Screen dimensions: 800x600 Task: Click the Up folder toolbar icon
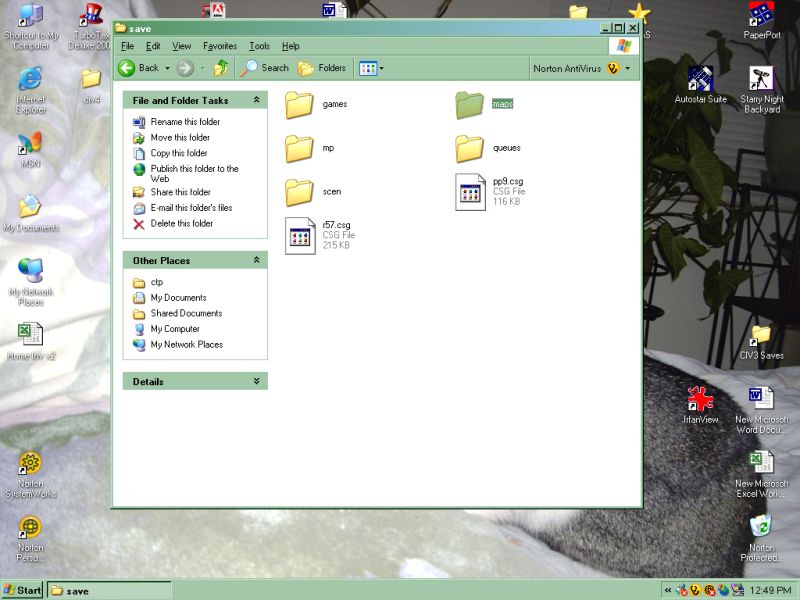220,68
